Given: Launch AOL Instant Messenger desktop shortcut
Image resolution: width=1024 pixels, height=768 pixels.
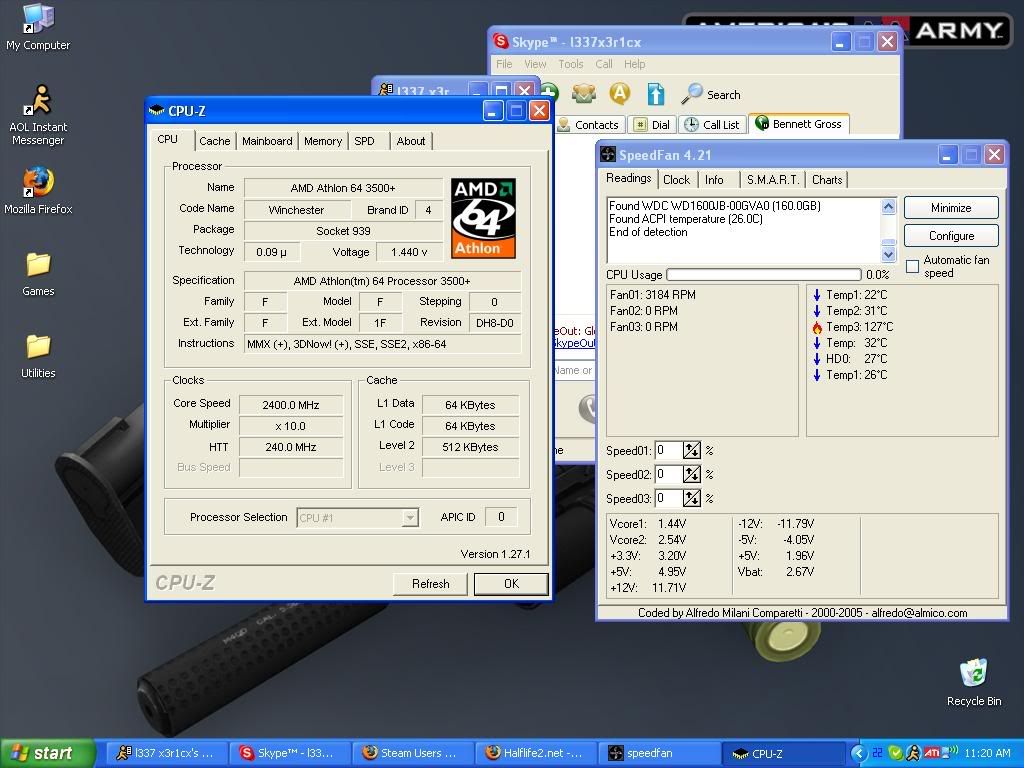Looking at the screenshot, I should (38, 116).
